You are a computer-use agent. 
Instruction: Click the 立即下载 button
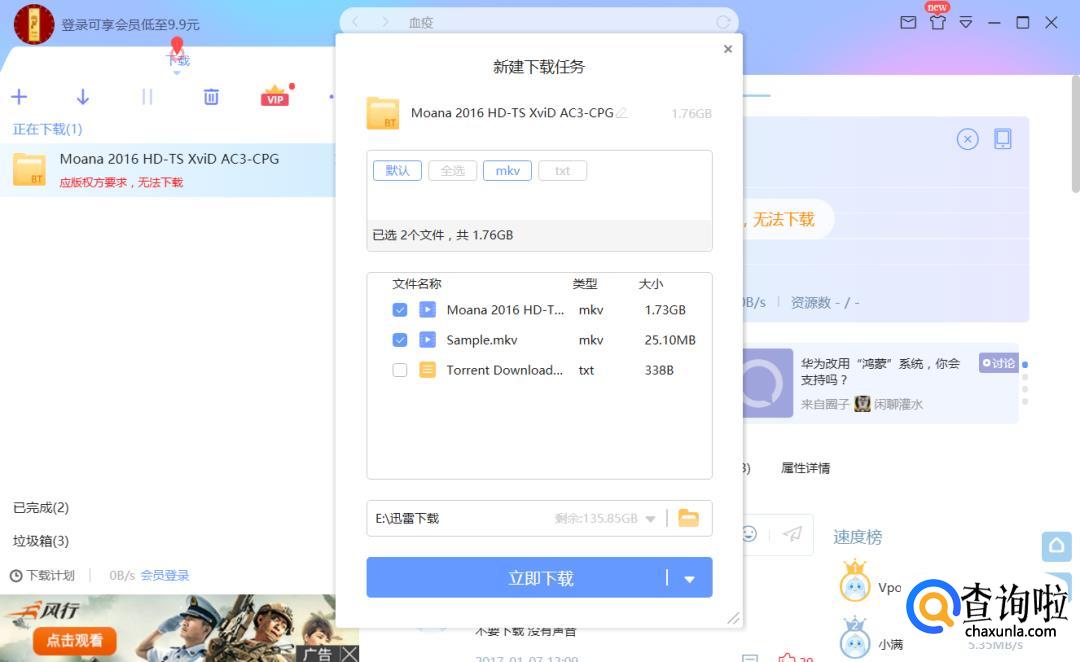pyautogui.click(x=539, y=577)
